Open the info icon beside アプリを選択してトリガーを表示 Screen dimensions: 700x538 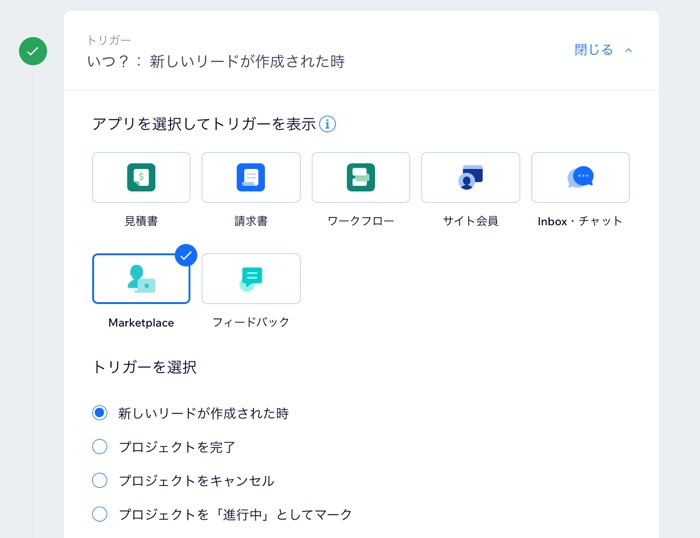pyautogui.click(x=327, y=124)
